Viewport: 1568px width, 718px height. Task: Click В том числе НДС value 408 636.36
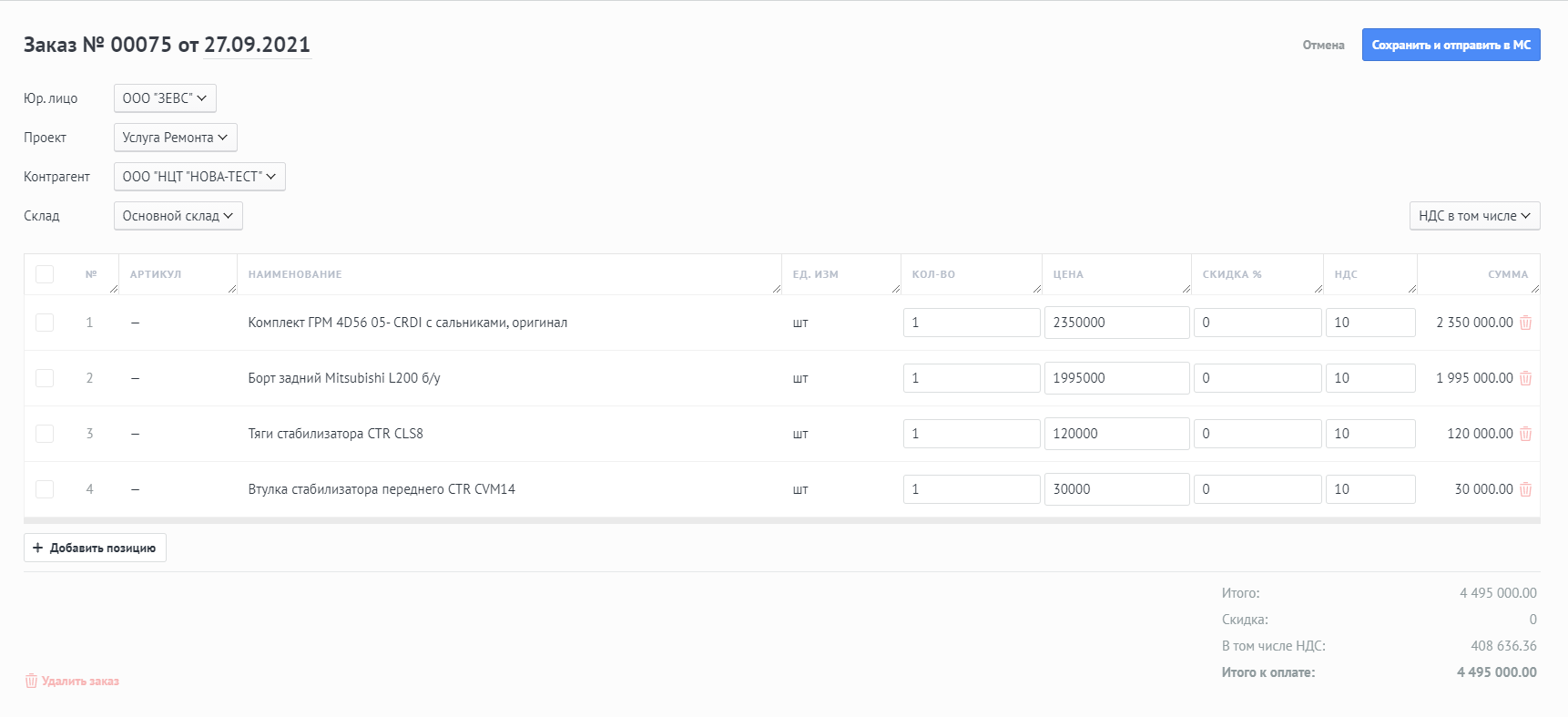coord(1503,646)
